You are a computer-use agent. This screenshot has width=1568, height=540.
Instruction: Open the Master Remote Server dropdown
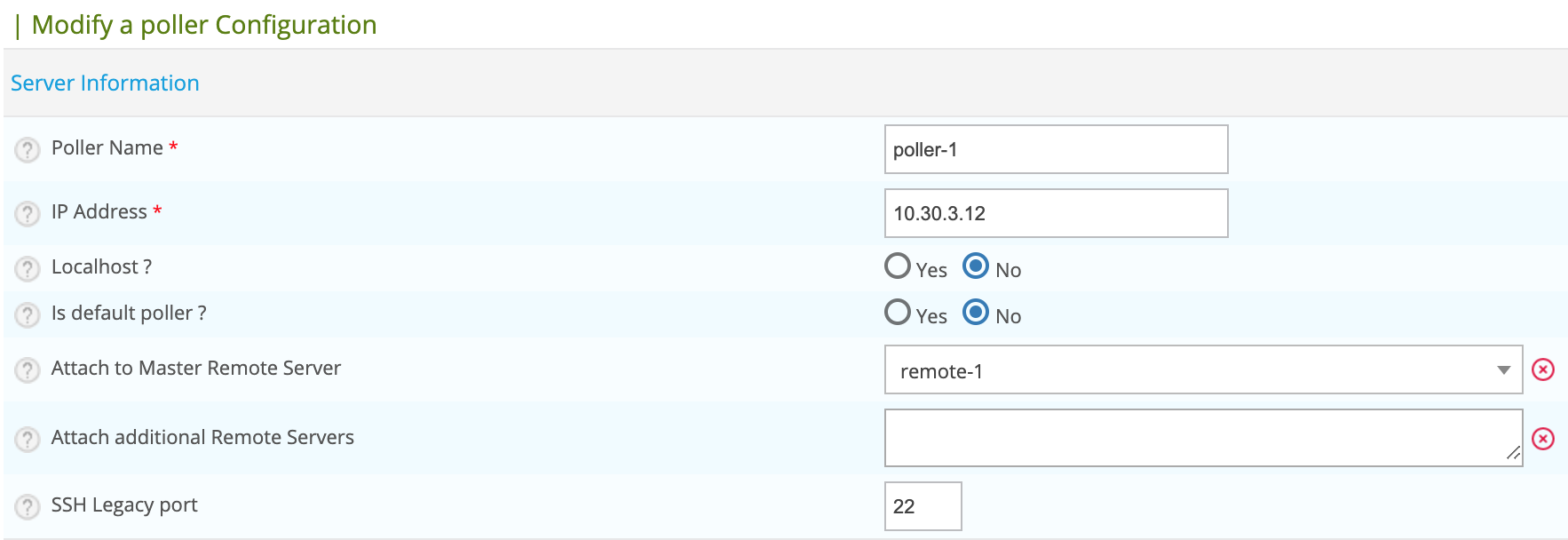pos(1190,369)
